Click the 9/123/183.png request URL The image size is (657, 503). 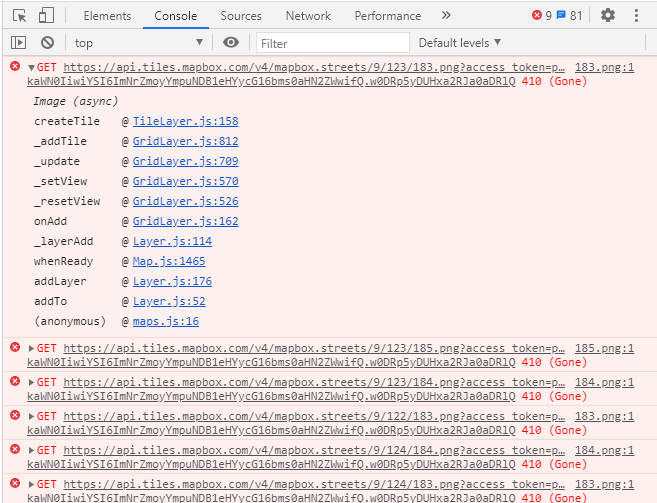click(x=314, y=67)
